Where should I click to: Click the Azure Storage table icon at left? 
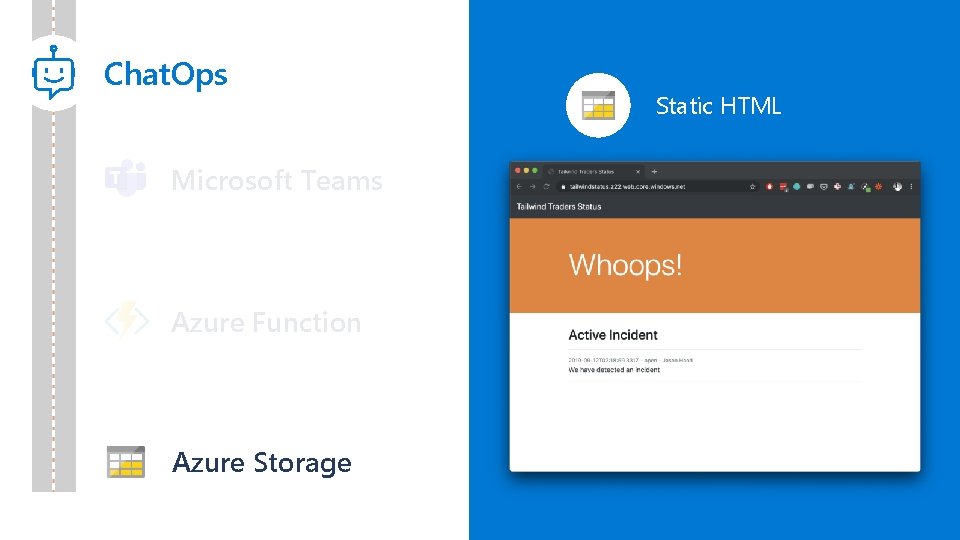(x=126, y=462)
